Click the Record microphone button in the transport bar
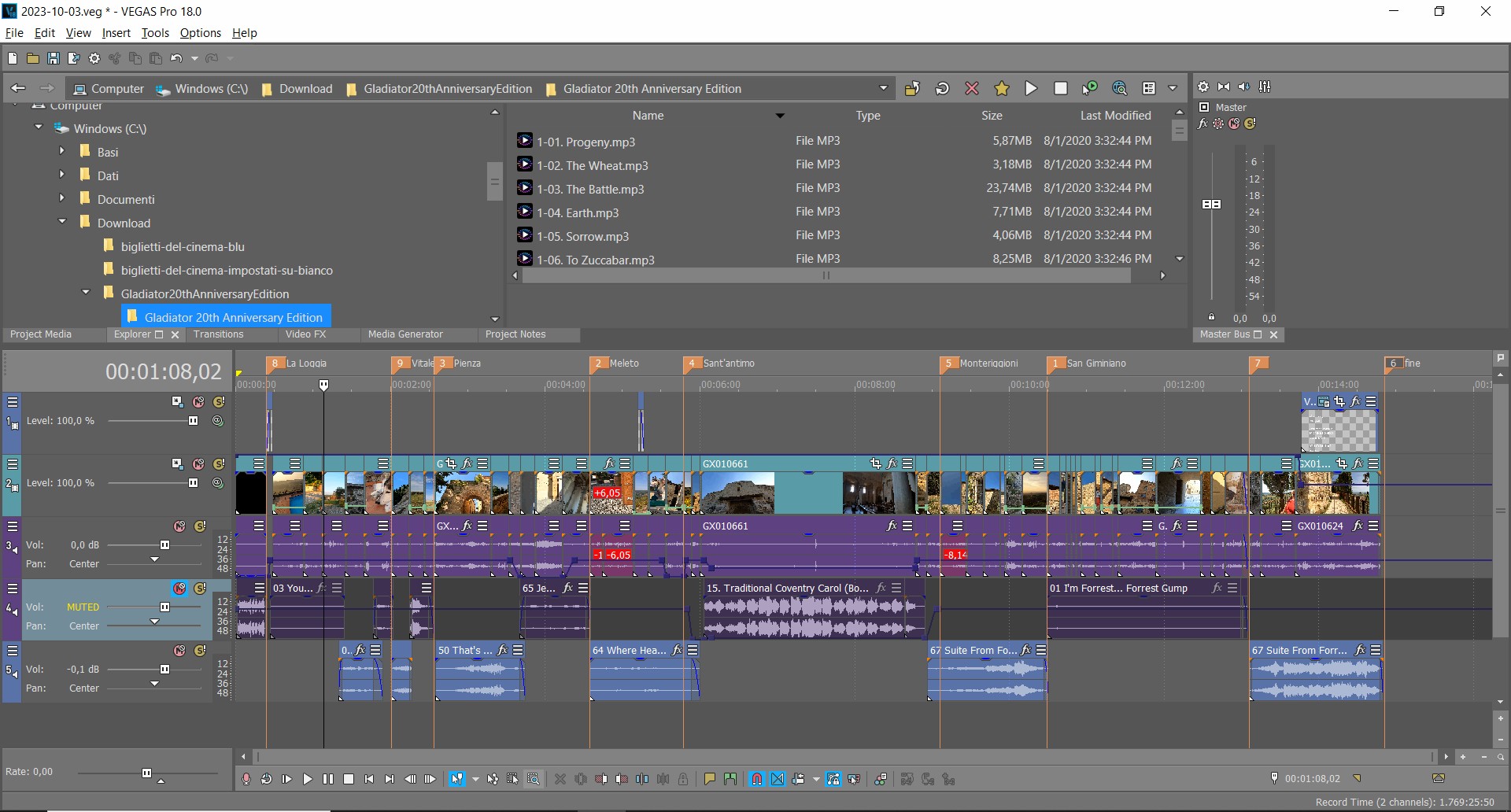The height and width of the screenshot is (812, 1511). (246, 779)
